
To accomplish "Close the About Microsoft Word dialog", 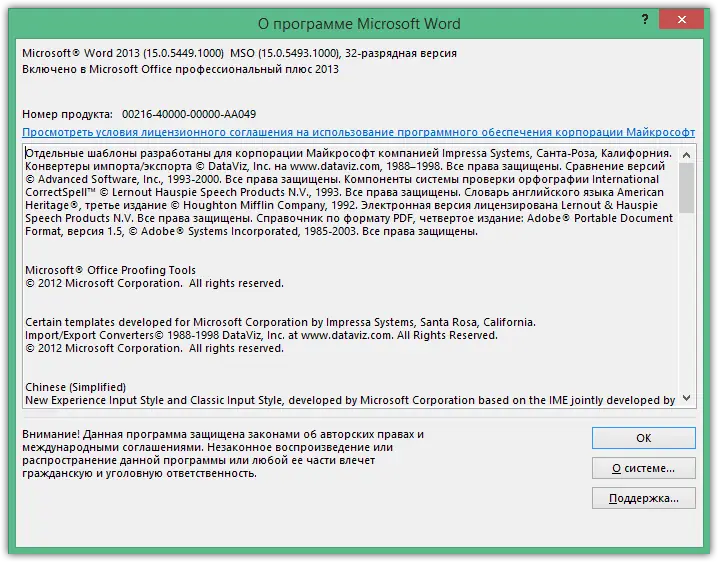I will (681, 19).
